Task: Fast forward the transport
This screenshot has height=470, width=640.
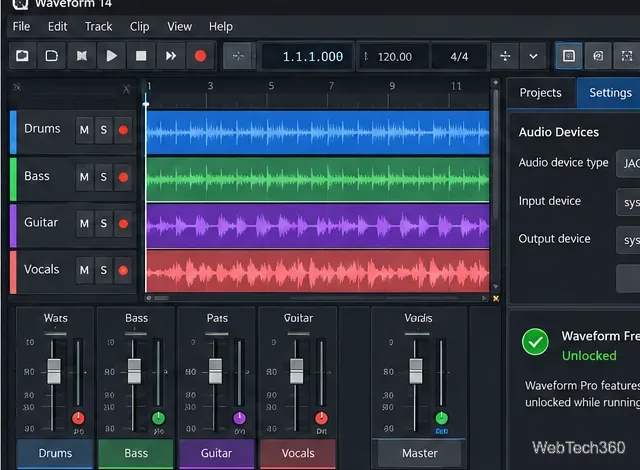Action: tap(171, 56)
